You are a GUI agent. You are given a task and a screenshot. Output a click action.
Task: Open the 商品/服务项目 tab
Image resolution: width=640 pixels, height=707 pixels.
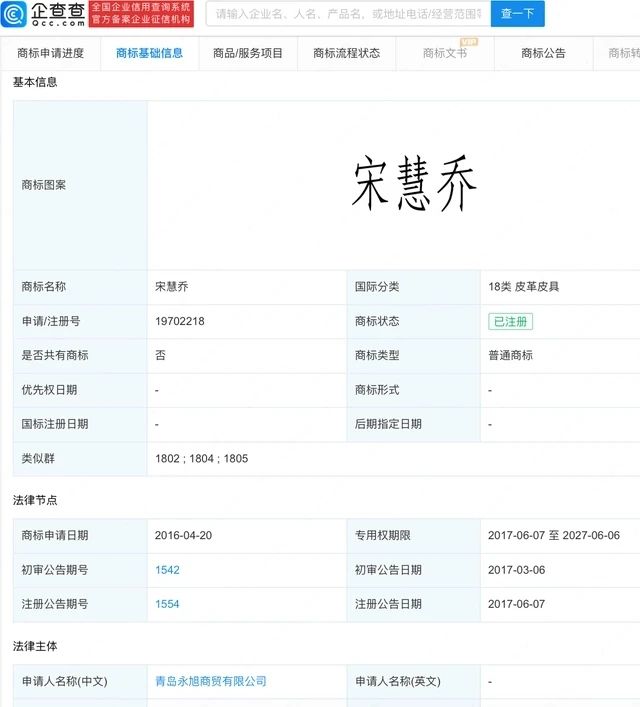click(248, 53)
